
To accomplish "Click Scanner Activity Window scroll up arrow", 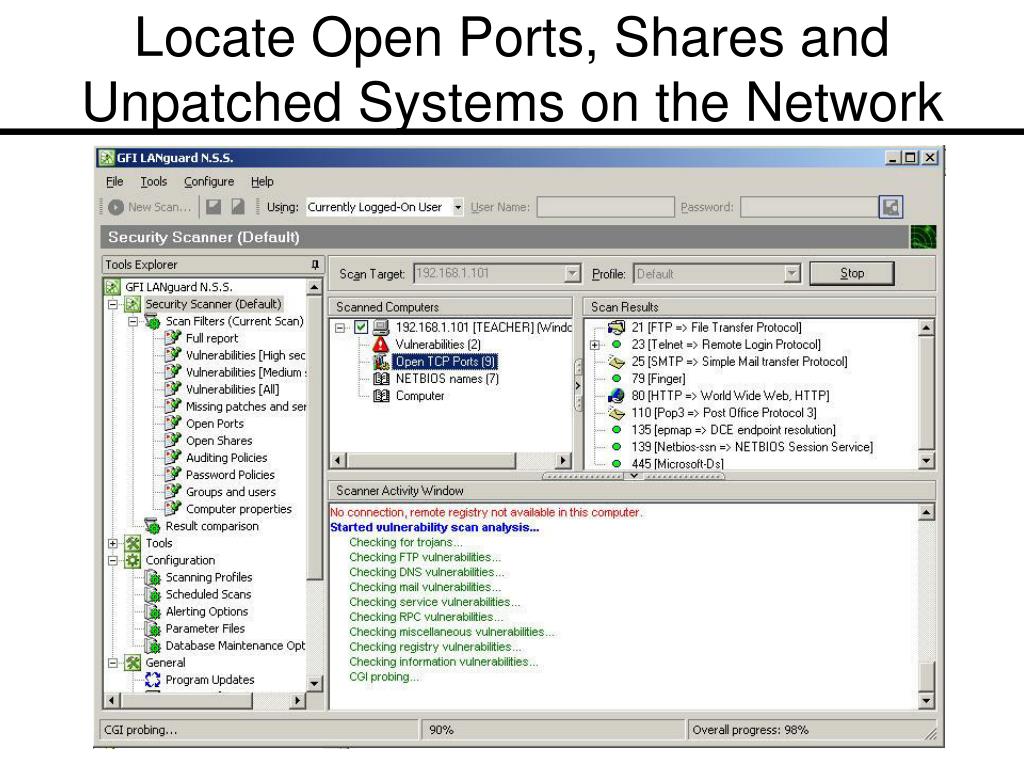I will click(x=926, y=513).
